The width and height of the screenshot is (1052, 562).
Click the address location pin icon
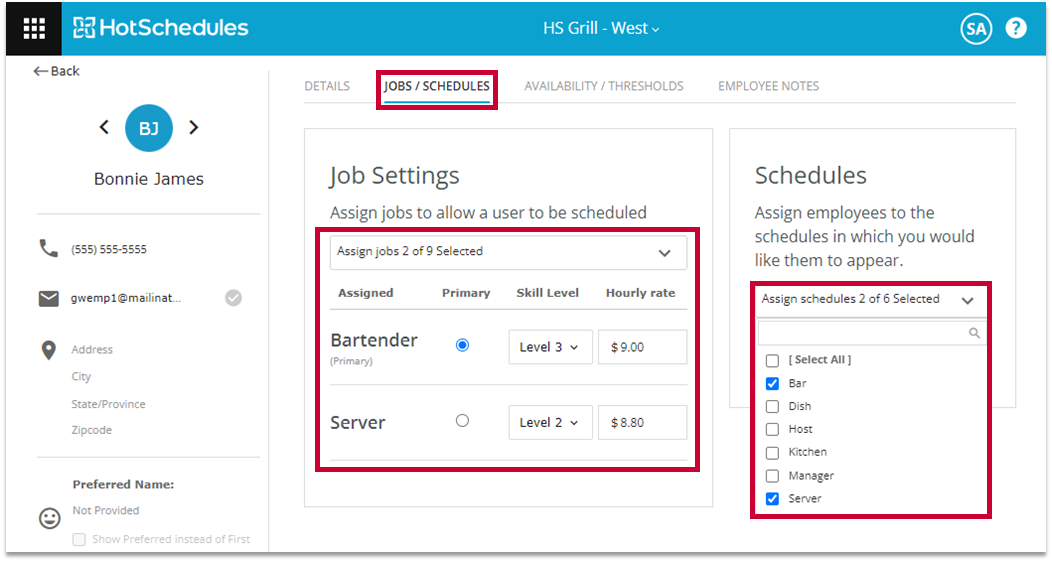coord(48,350)
